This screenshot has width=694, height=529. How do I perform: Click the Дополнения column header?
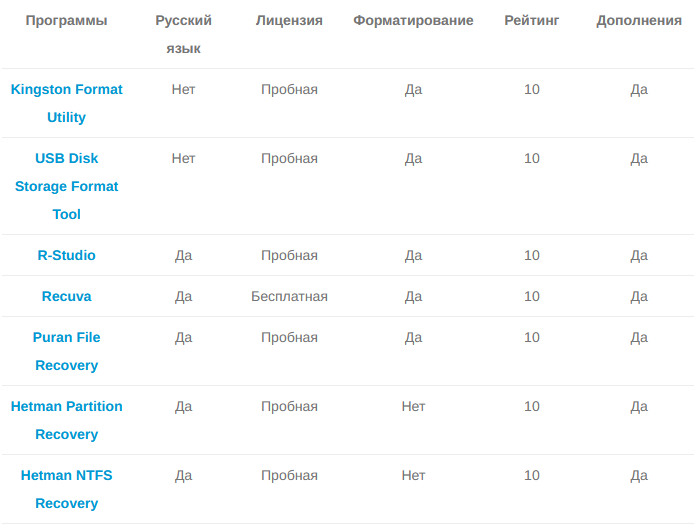[639, 20]
